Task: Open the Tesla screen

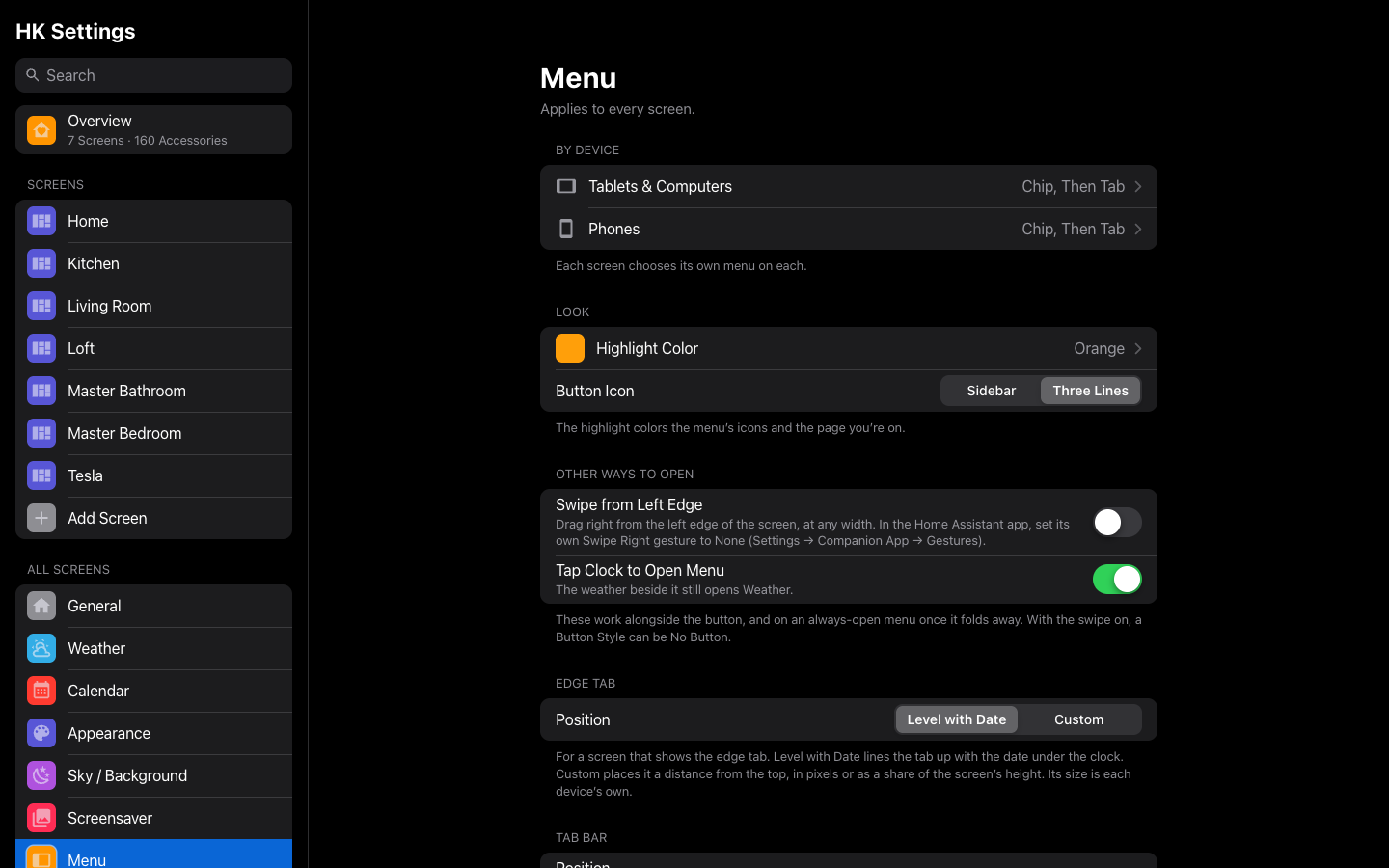Action: tap(153, 475)
